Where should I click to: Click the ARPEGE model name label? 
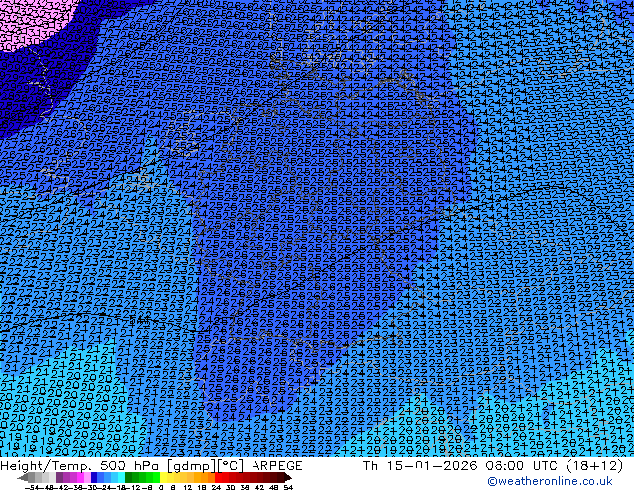tap(277, 466)
